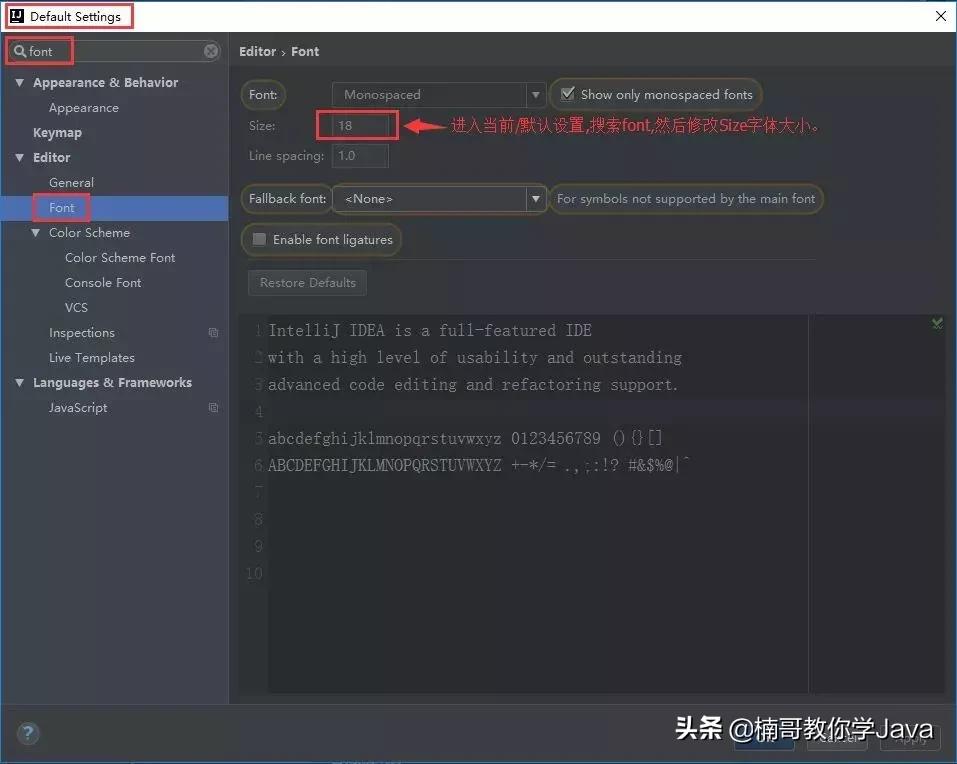Click the help question-mark icon at bottom left
The height and width of the screenshot is (764, 957).
[x=28, y=733]
